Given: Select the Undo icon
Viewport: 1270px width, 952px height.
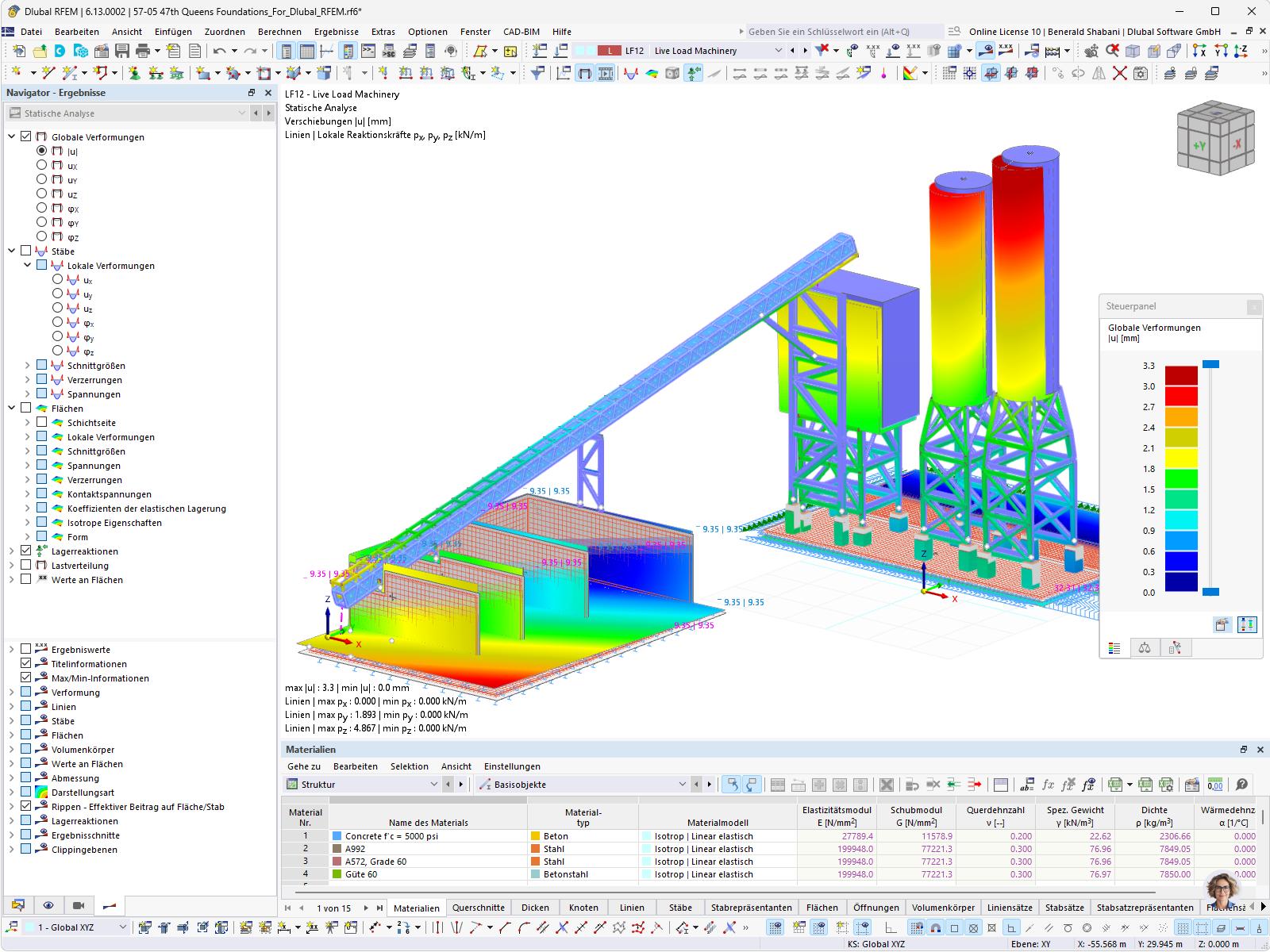Looking at the screenshot, I should pos(220,50).
